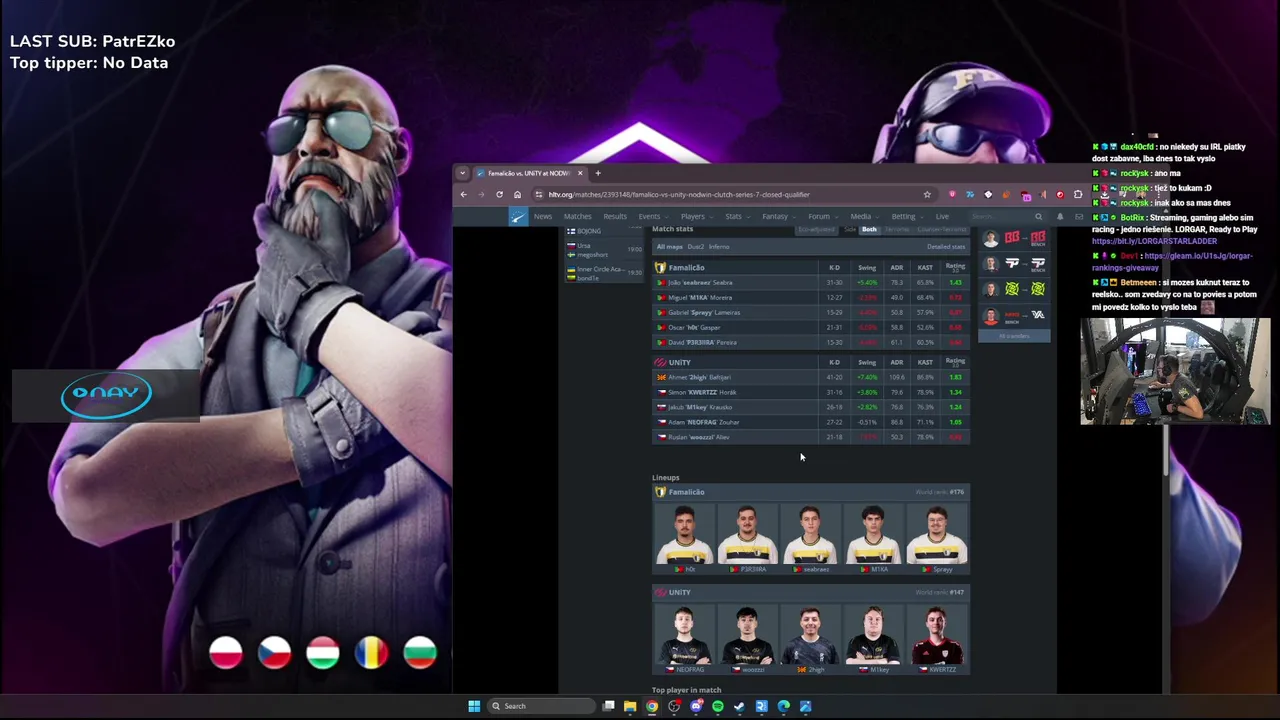1280x720 pixels.
Task: Select Terrorist side filter
Action: pos(897,230)
